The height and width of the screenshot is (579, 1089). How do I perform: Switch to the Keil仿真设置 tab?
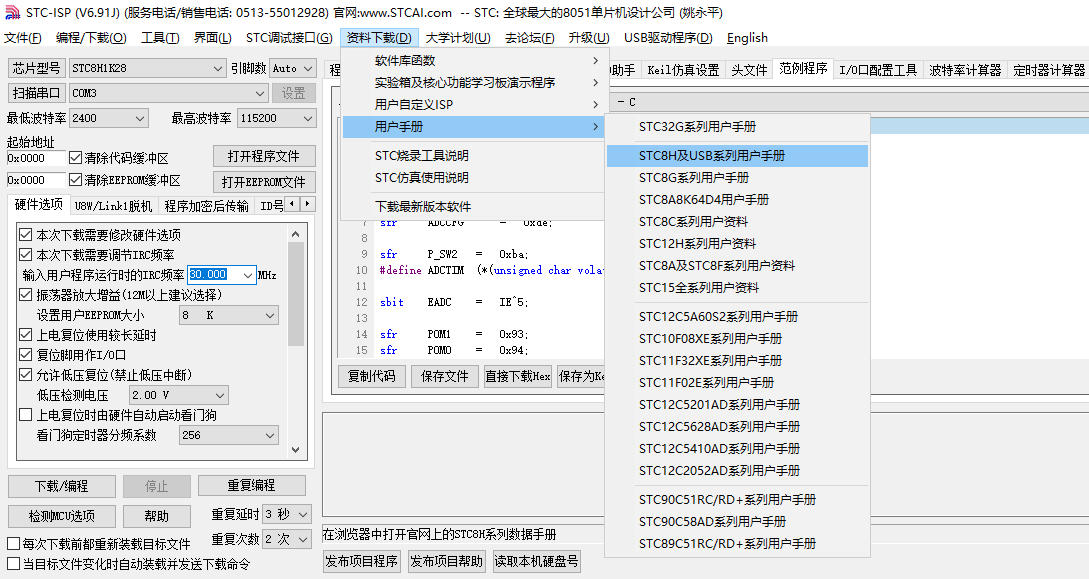pyautogui.click(x=683, y=69)
